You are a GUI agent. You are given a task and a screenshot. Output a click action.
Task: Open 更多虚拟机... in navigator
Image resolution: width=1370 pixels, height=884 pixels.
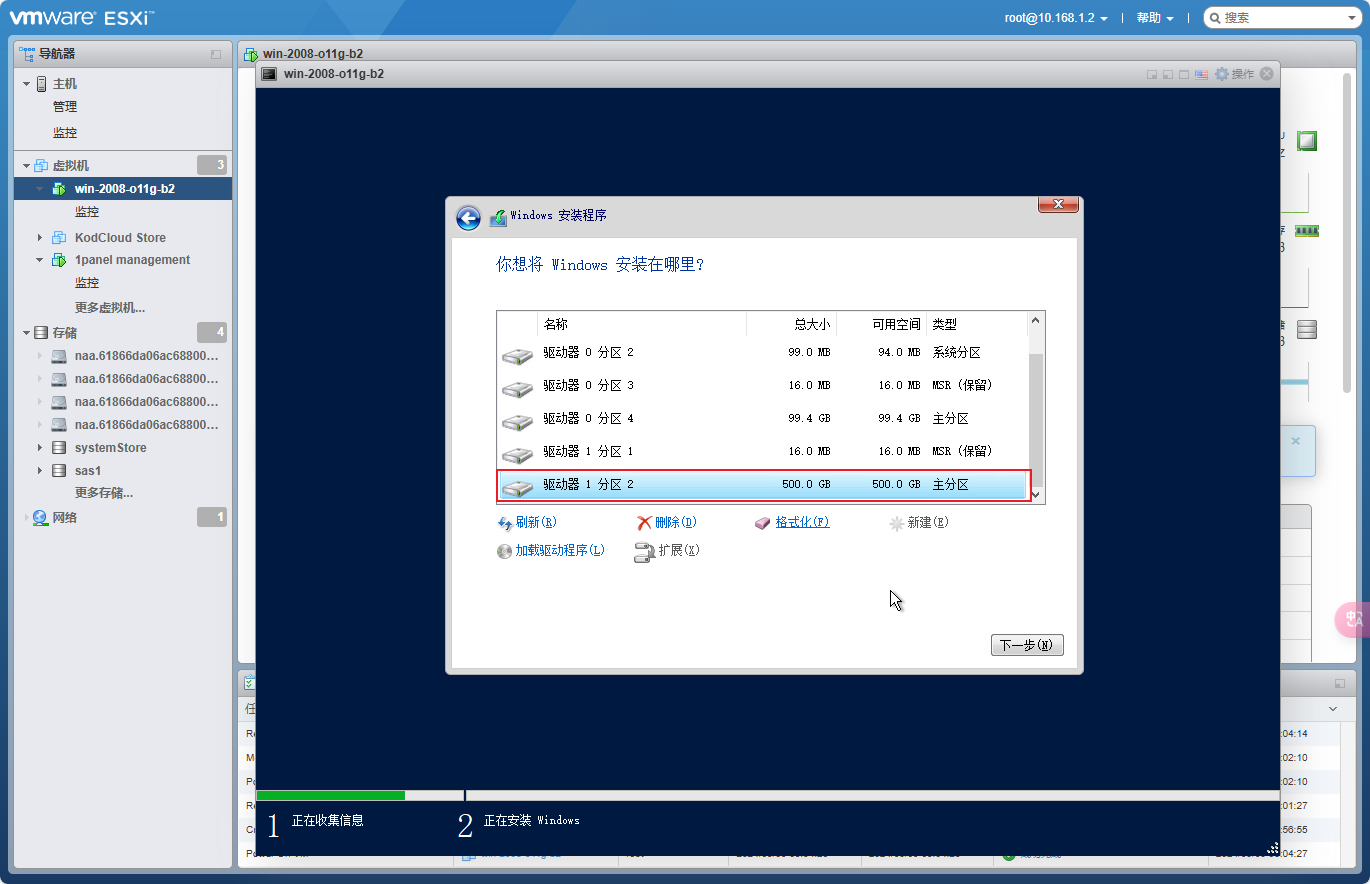[x=110, y=308]
